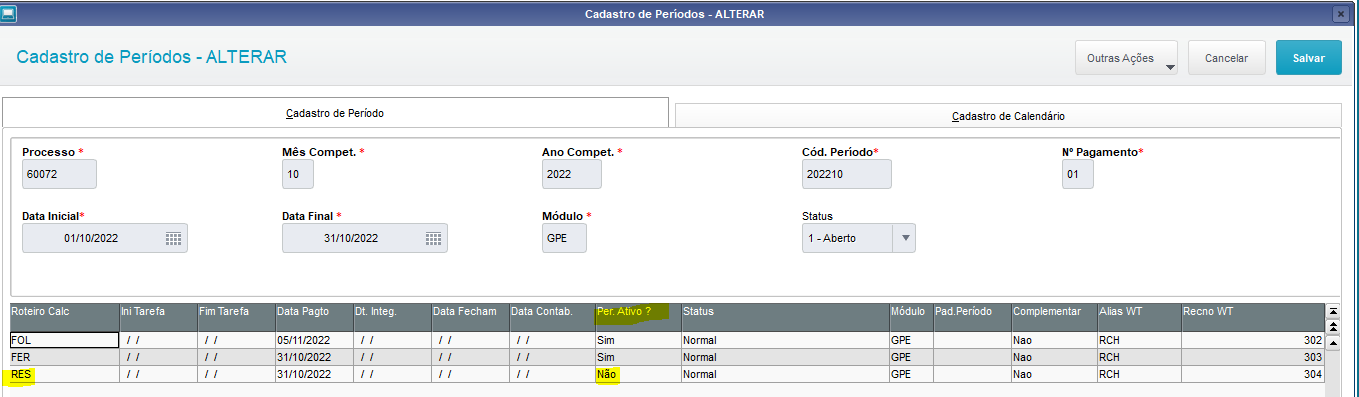This screenshot has width=1359, height=397.
Task: Click the 'Não' Per. Ativo cell
Action: tap(638, 374)
